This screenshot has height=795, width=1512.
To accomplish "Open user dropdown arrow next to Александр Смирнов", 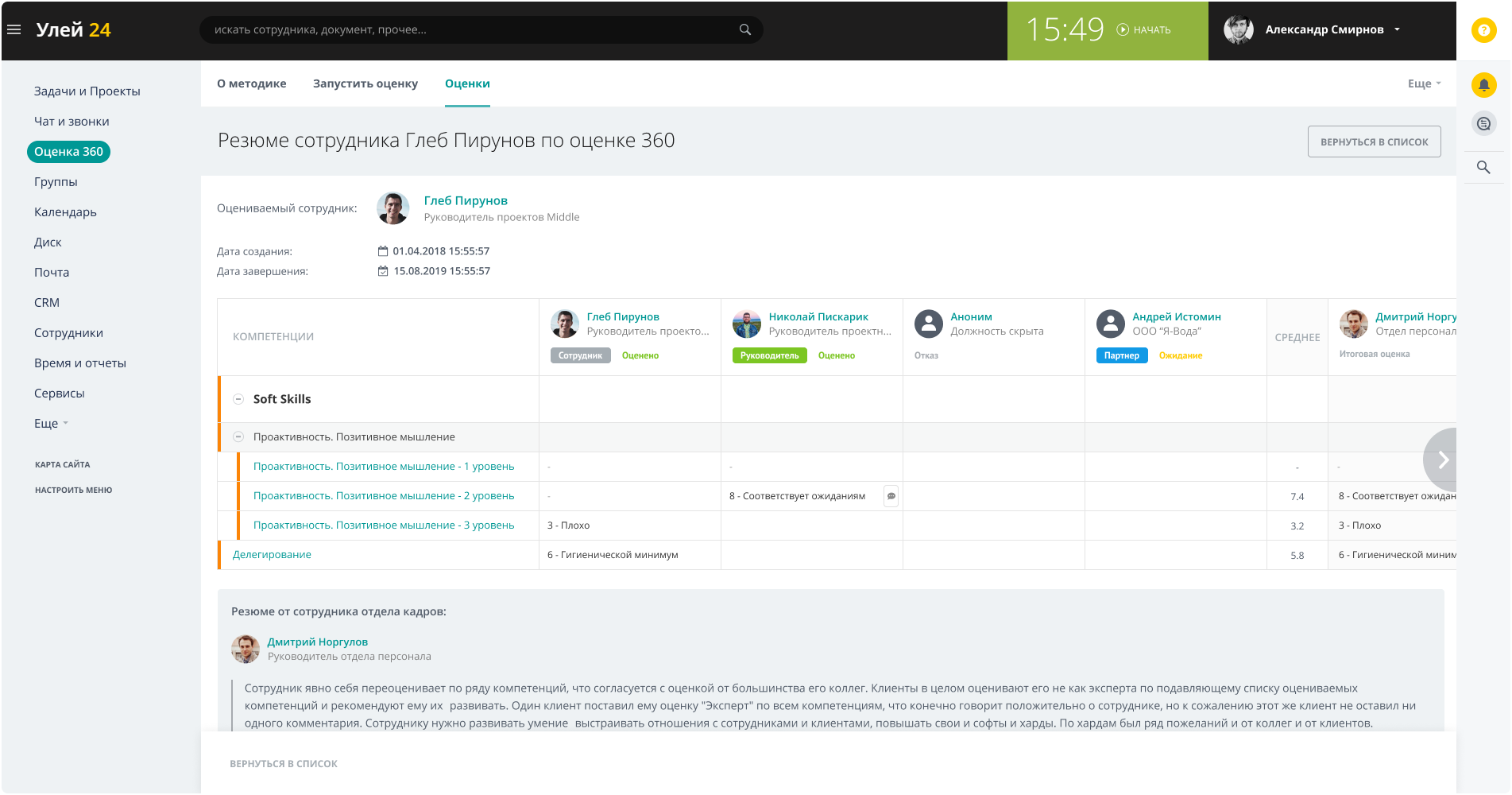I will click(1398, 29).
